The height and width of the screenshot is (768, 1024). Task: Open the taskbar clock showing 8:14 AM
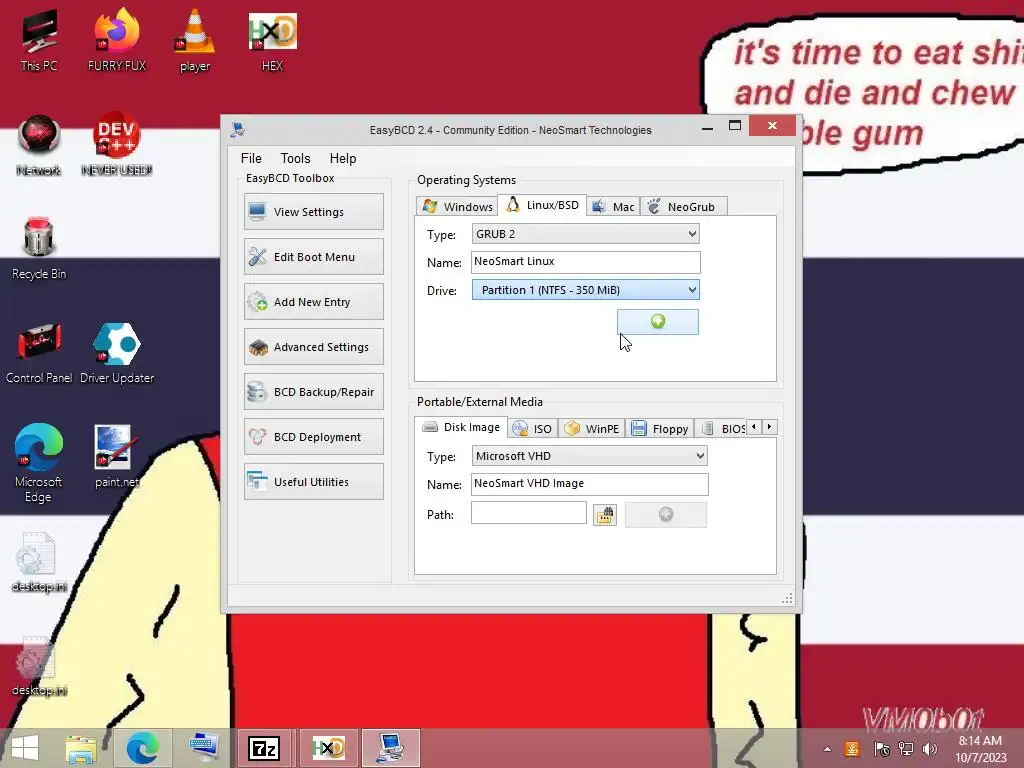pyautogui.click(x=980, y=749)
